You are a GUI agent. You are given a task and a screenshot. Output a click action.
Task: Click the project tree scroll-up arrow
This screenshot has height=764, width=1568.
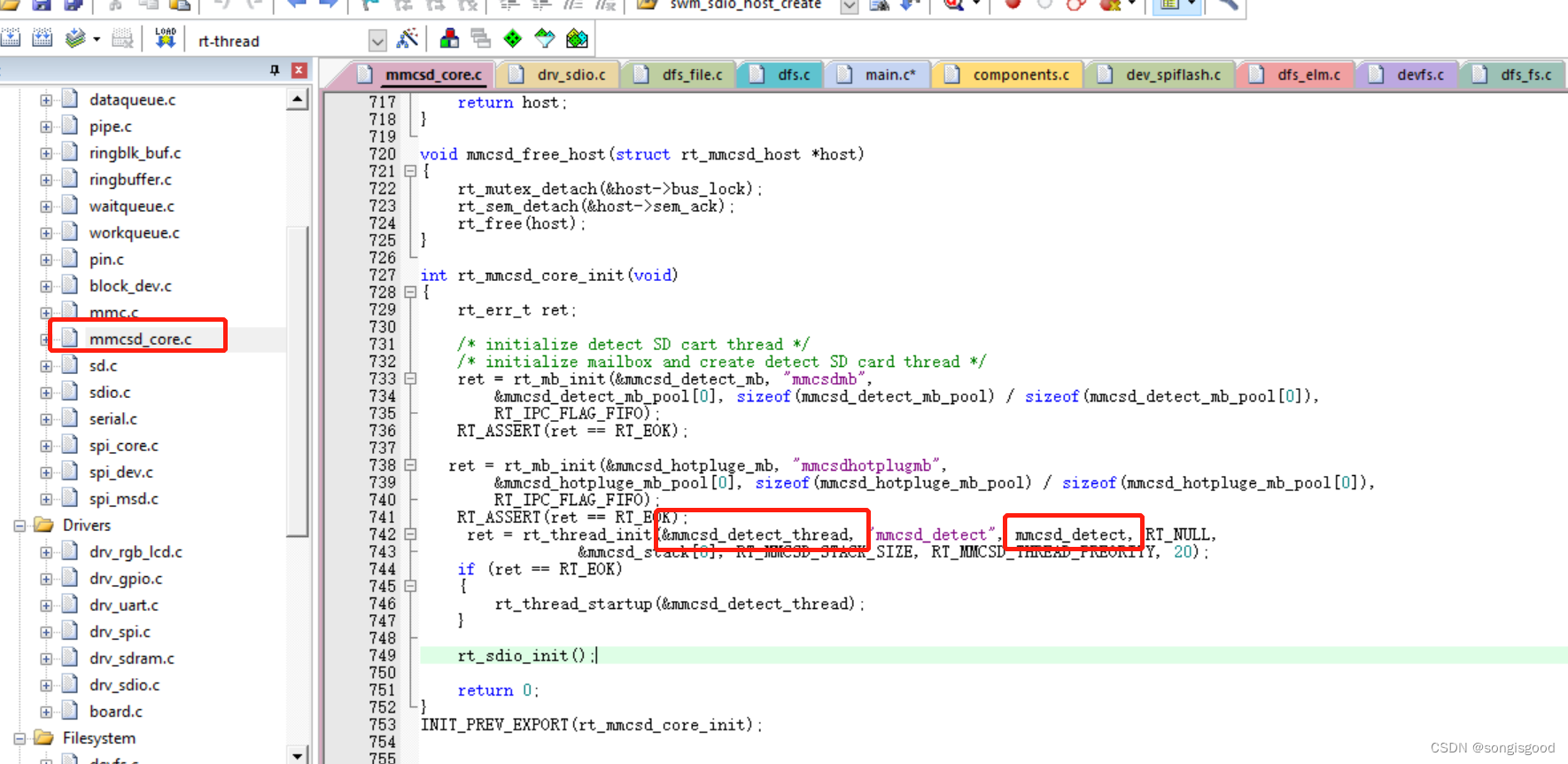(x=298, y=99)
